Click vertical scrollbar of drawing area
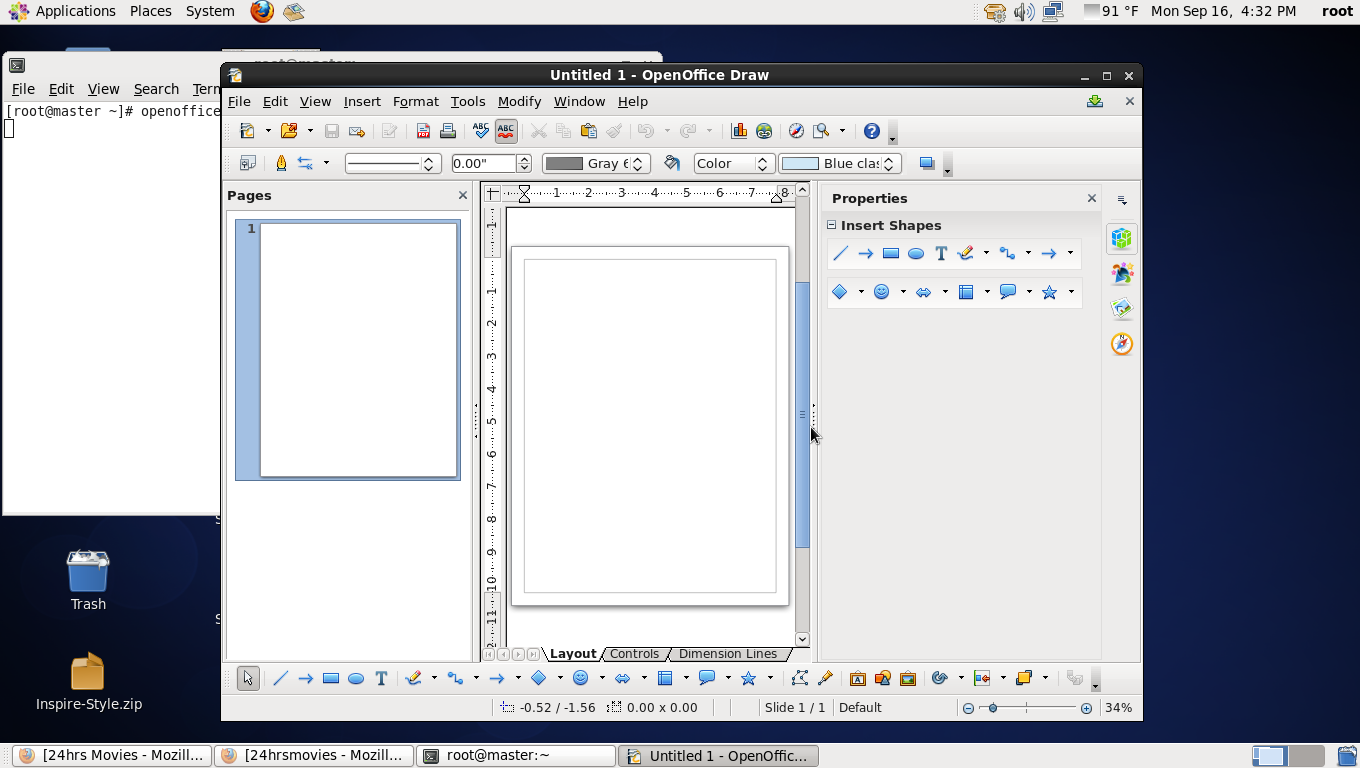This screenshot has width=1360, height=768. click(802, 414)
